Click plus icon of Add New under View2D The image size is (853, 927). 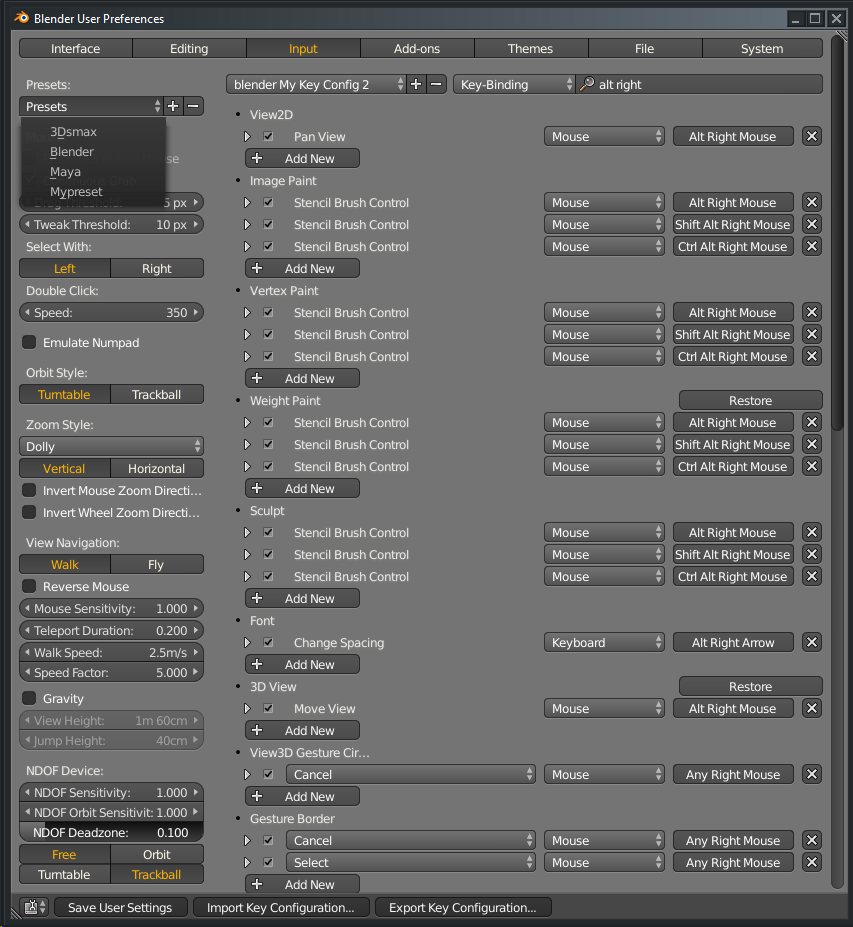point(257,158)
